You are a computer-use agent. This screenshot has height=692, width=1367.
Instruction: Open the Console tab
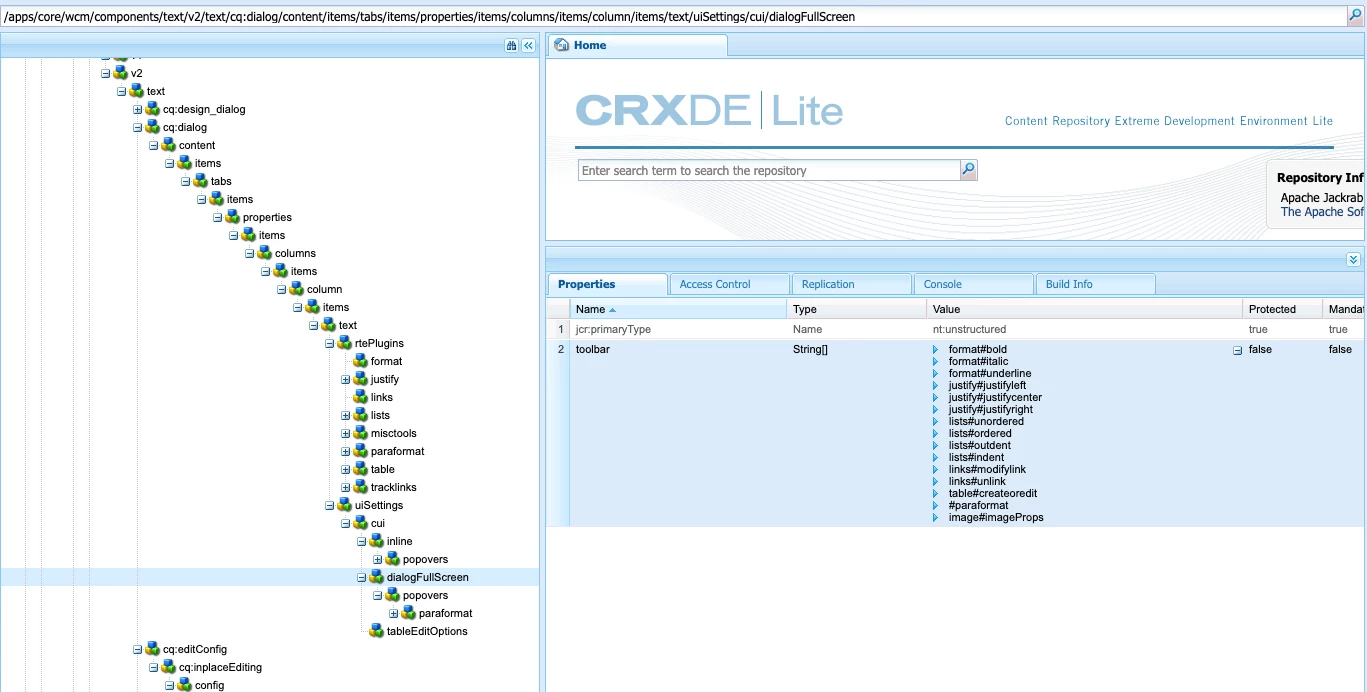[x=973, y=284]
